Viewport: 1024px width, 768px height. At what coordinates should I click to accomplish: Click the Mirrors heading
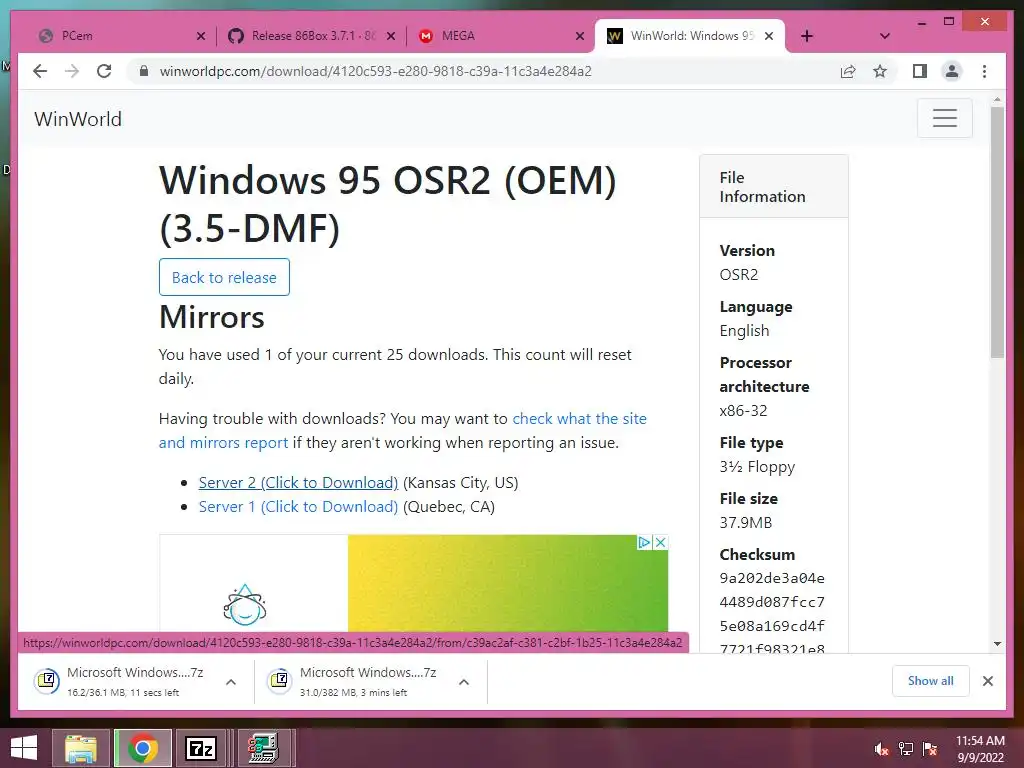coord(212,317)
